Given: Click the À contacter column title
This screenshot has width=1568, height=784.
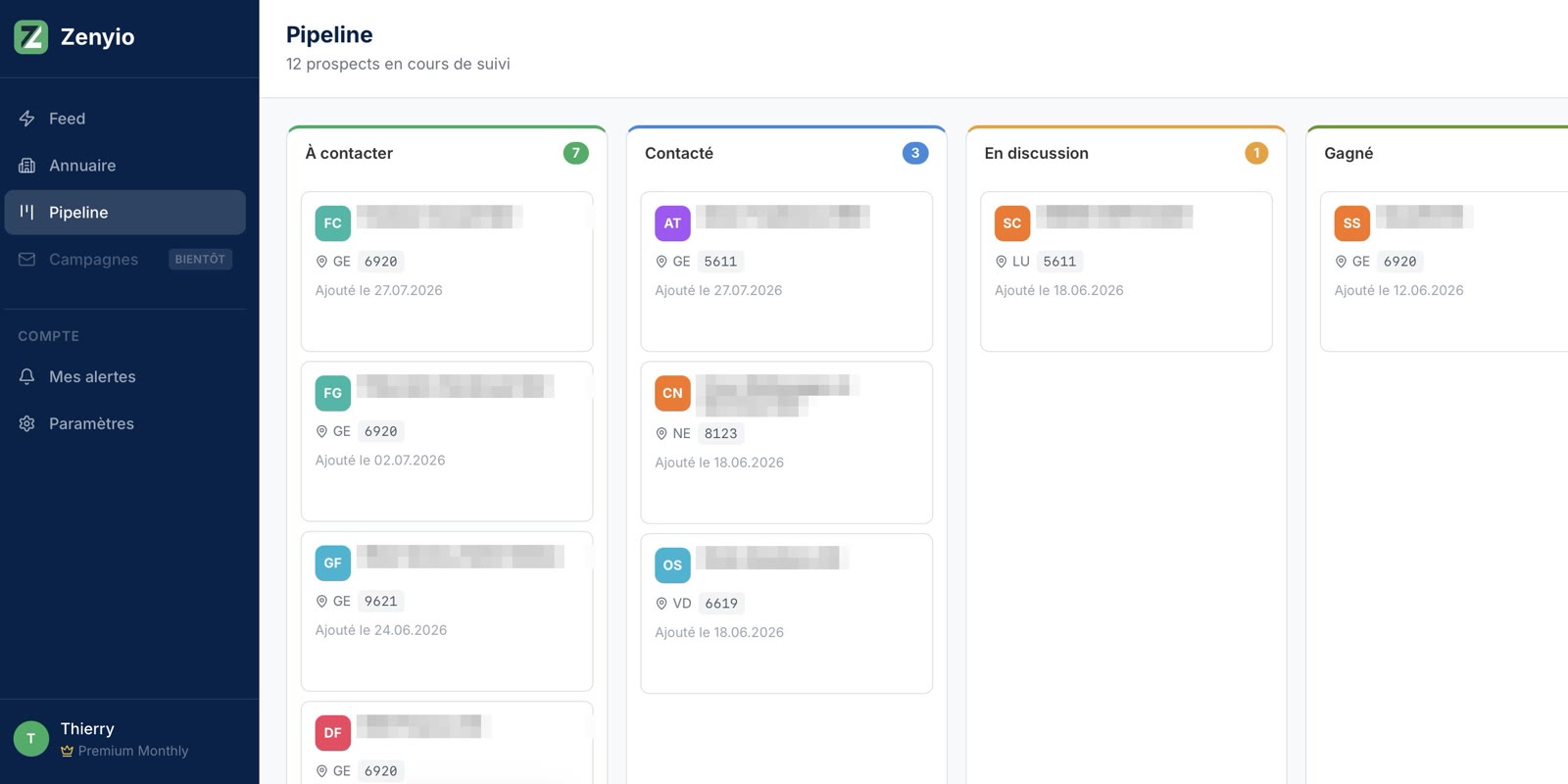Looking at the screenshot, I should [x=349, y=153].
